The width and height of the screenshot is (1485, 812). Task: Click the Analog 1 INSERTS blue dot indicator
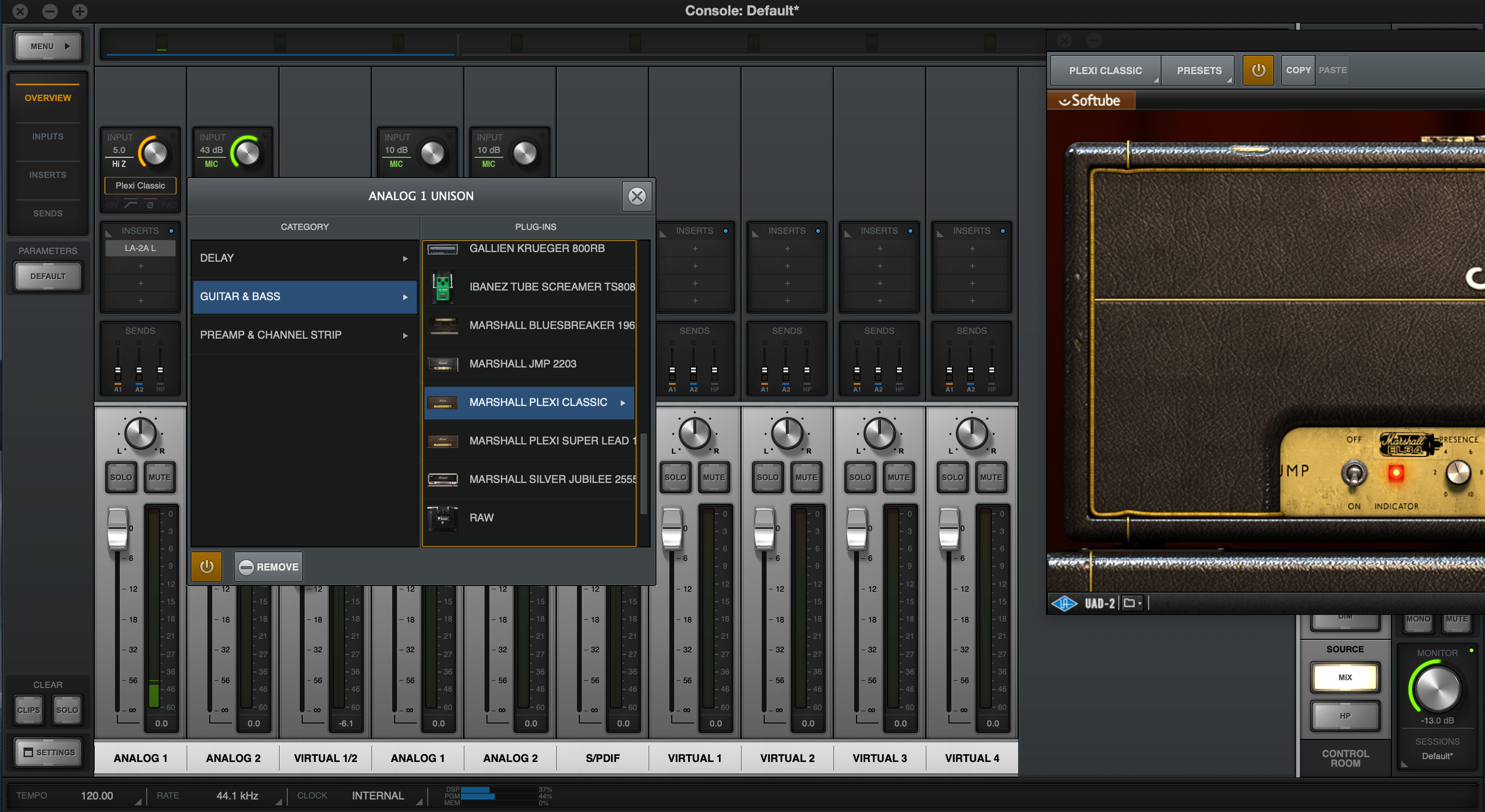[171, 230]
